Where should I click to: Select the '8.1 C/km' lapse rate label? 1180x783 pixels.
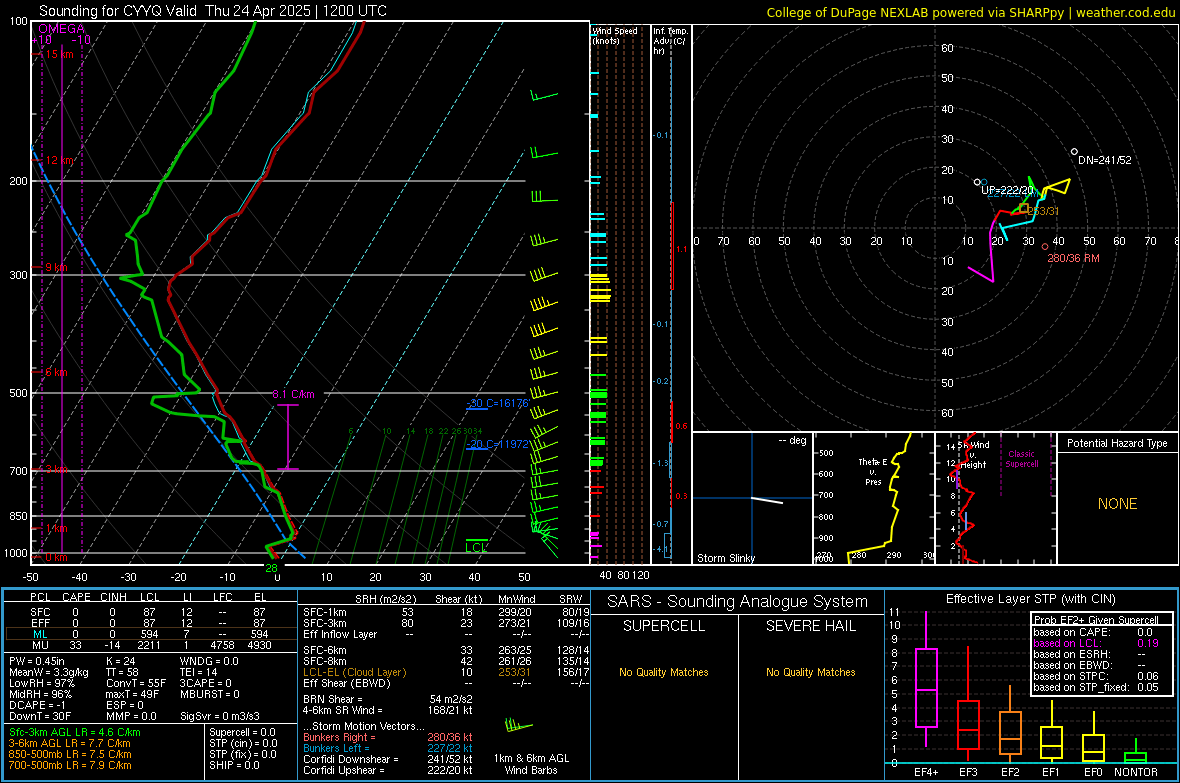point(293,395)
